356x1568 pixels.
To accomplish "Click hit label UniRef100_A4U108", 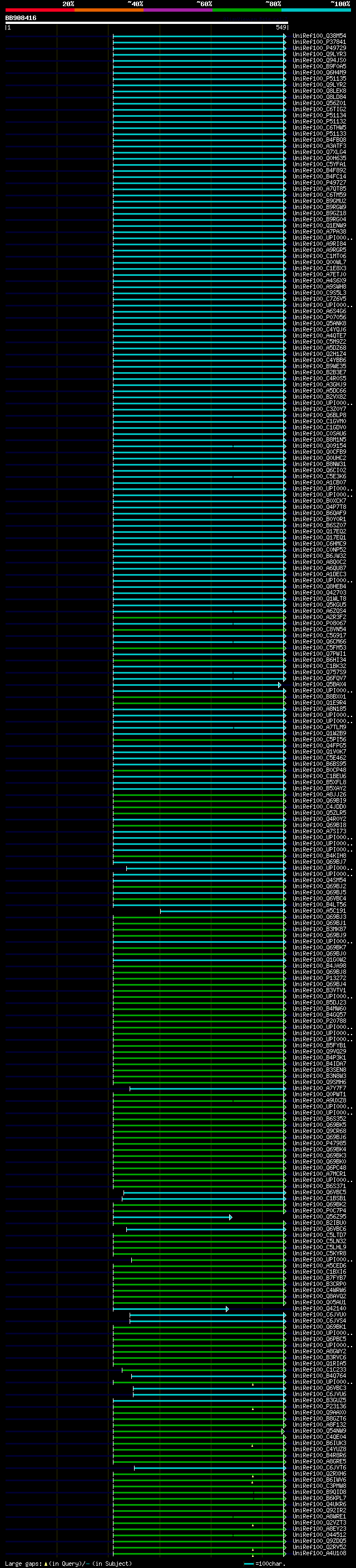I will (319, 1554).
